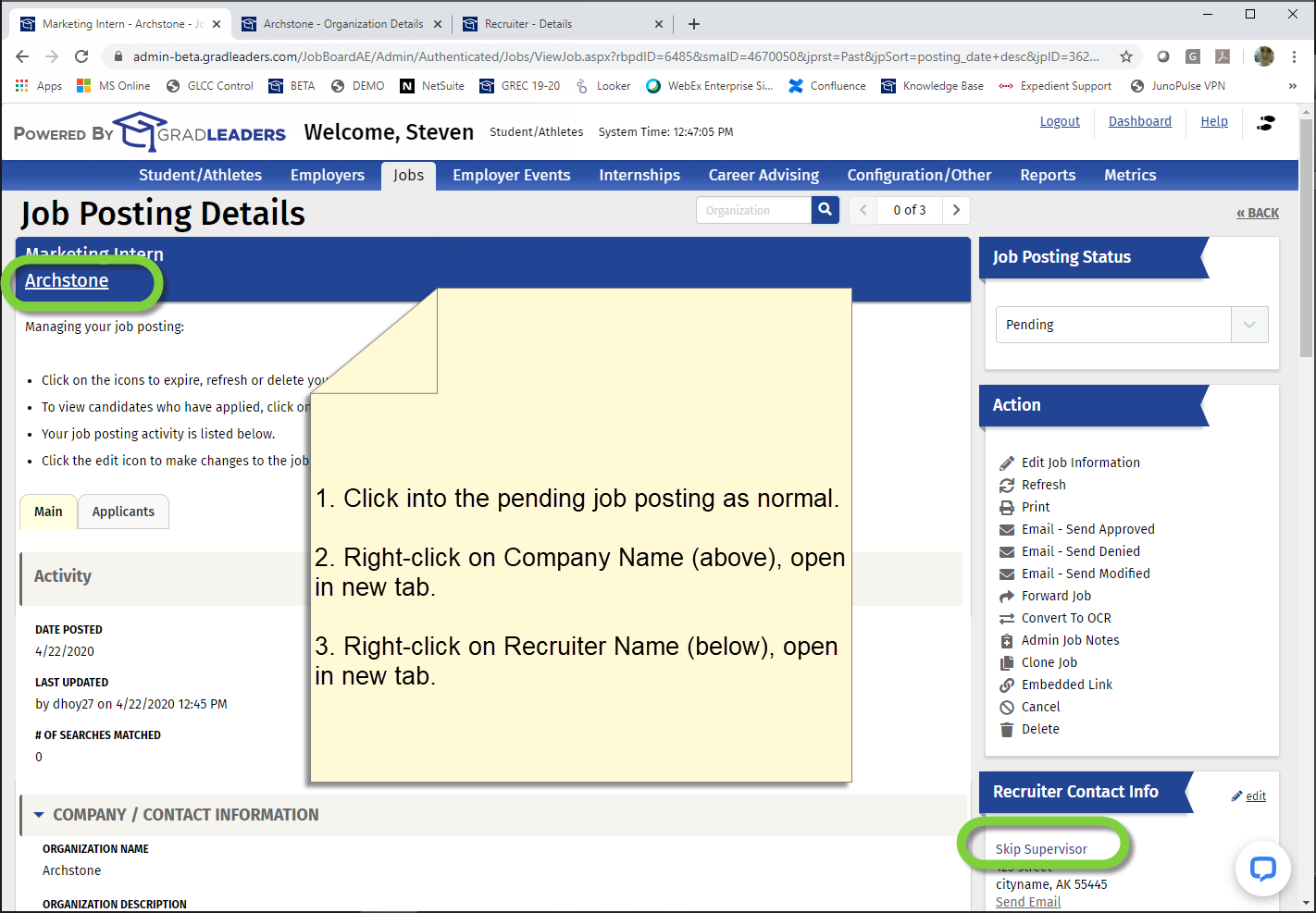1316x913 pixels.
Task: Open a new browser tab
Action: 694,24
